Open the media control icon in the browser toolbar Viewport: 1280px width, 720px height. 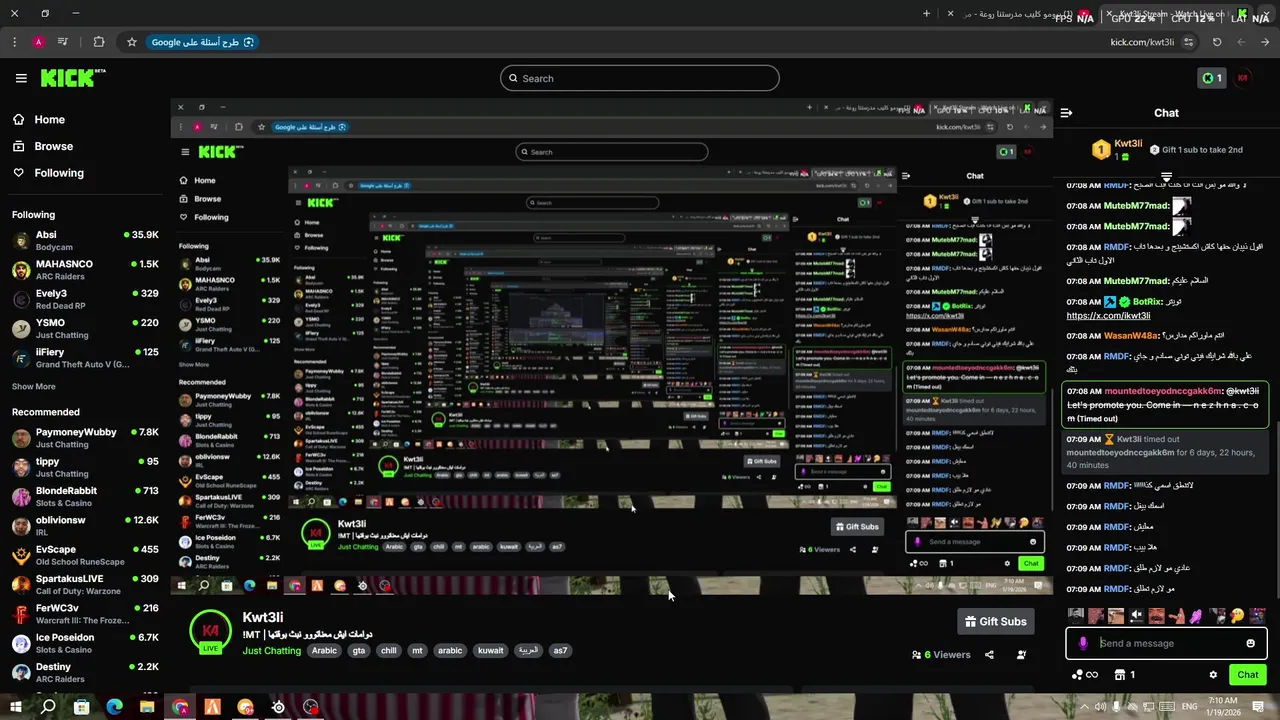[64, 42]
